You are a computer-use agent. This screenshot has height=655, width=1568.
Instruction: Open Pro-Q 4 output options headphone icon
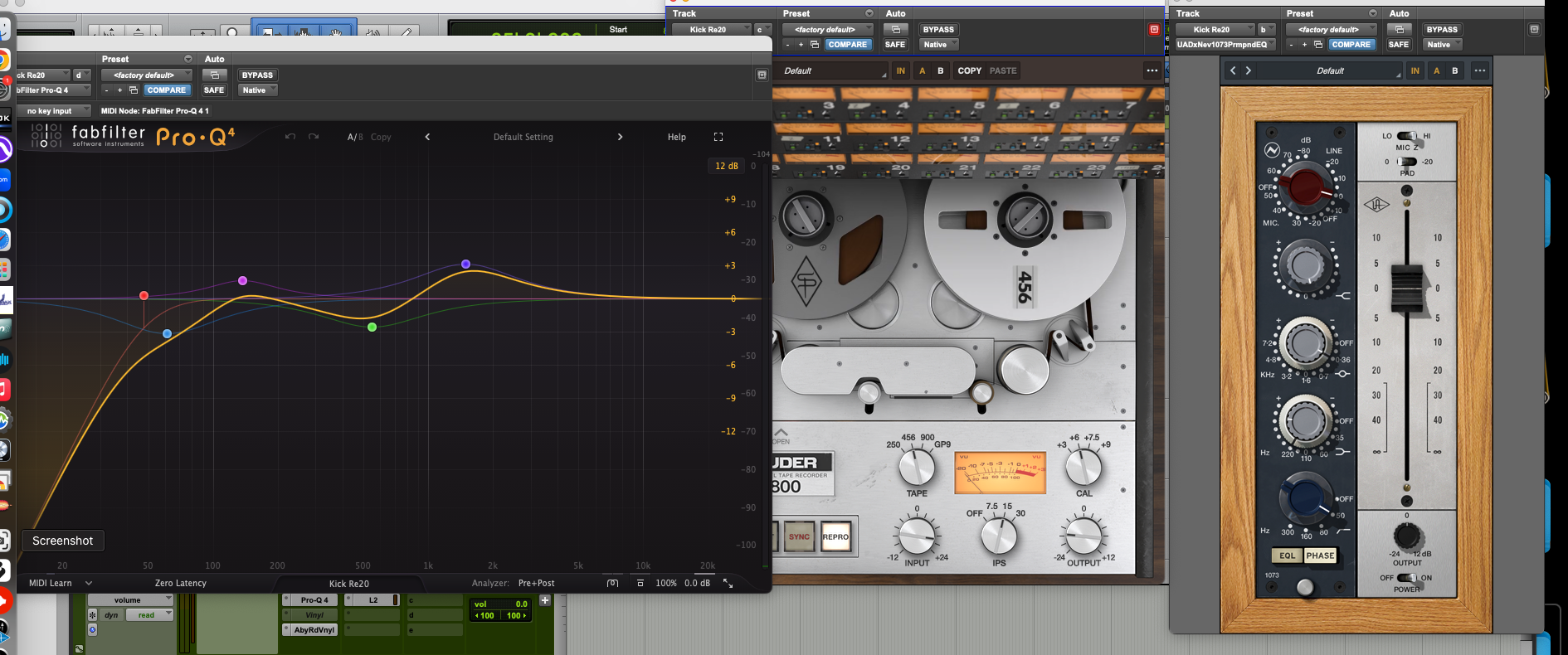(x=612, y=583)
